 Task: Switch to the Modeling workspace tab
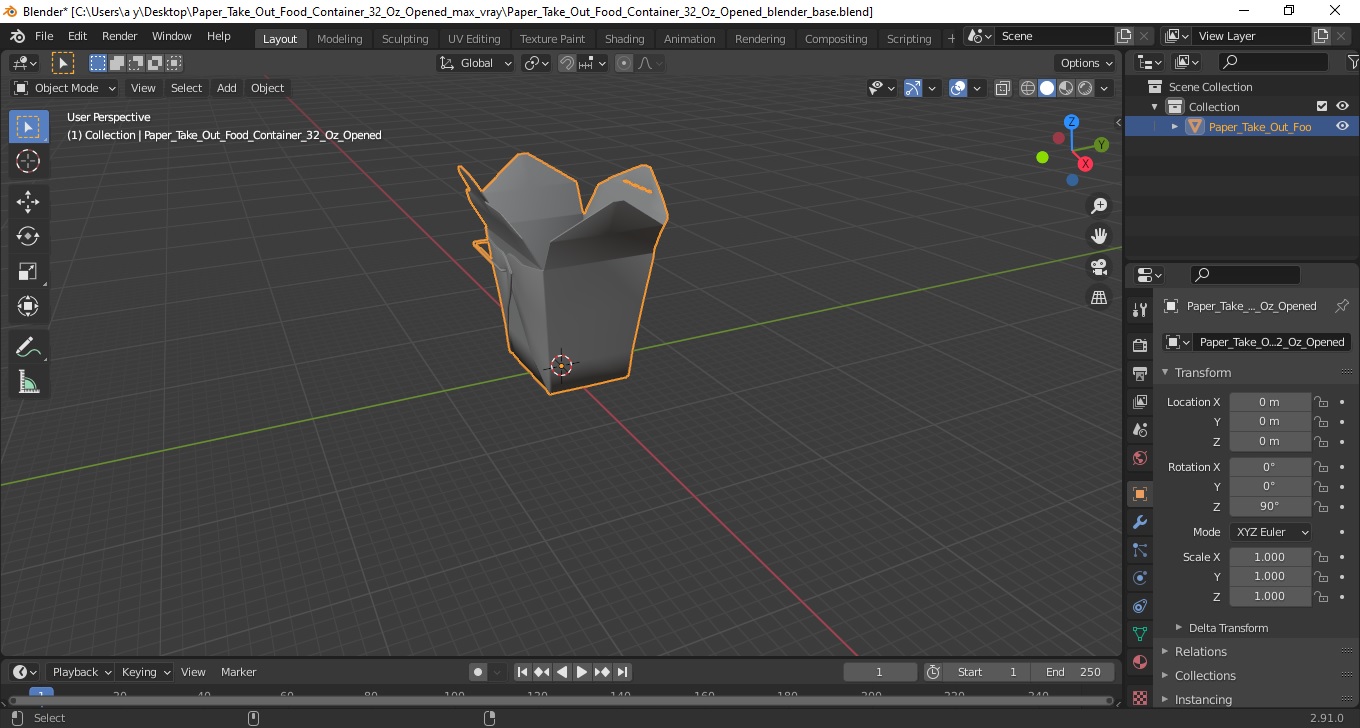[x=340, y=39]
